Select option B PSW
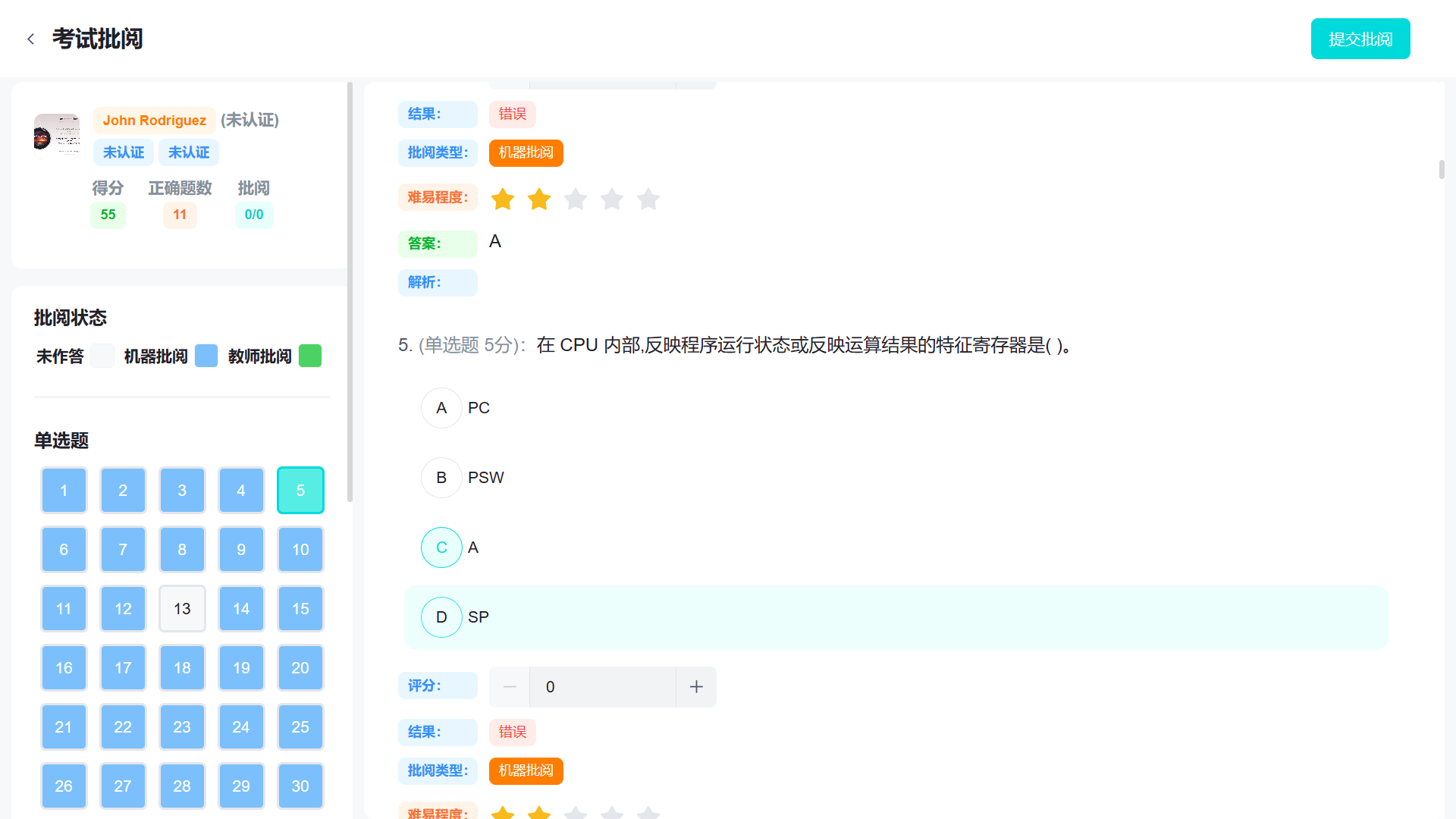Image resolution: width=1456 pixels, height=819 pixels. pos(441,478)
